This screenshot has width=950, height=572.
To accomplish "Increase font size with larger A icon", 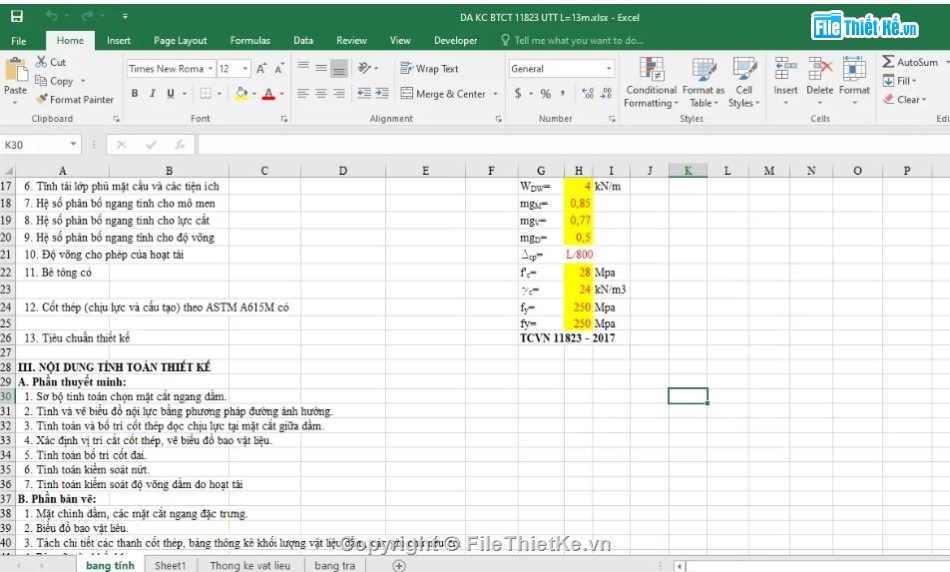I will click(261, 68).
